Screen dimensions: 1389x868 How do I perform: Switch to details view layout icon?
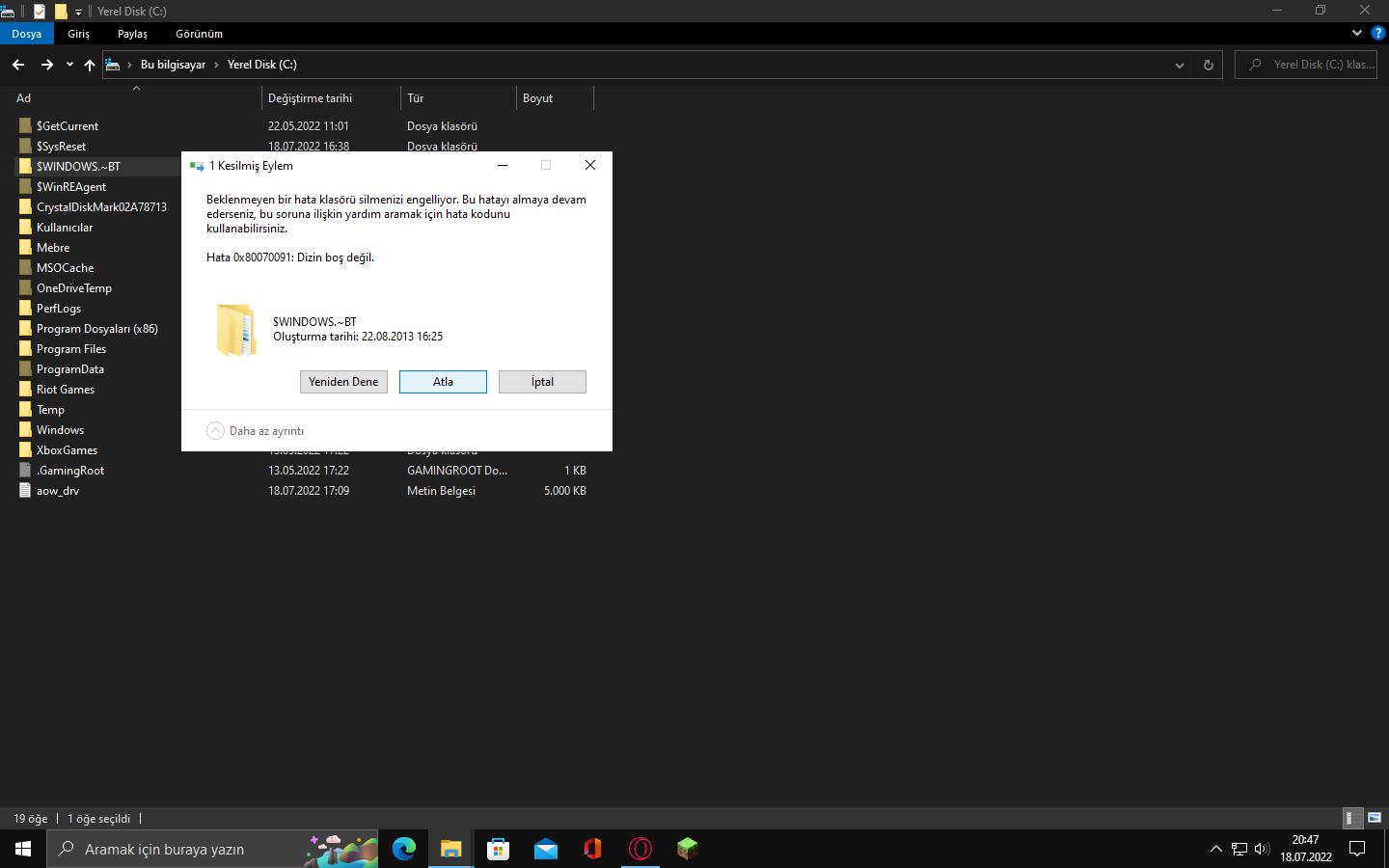(1353, 818)
